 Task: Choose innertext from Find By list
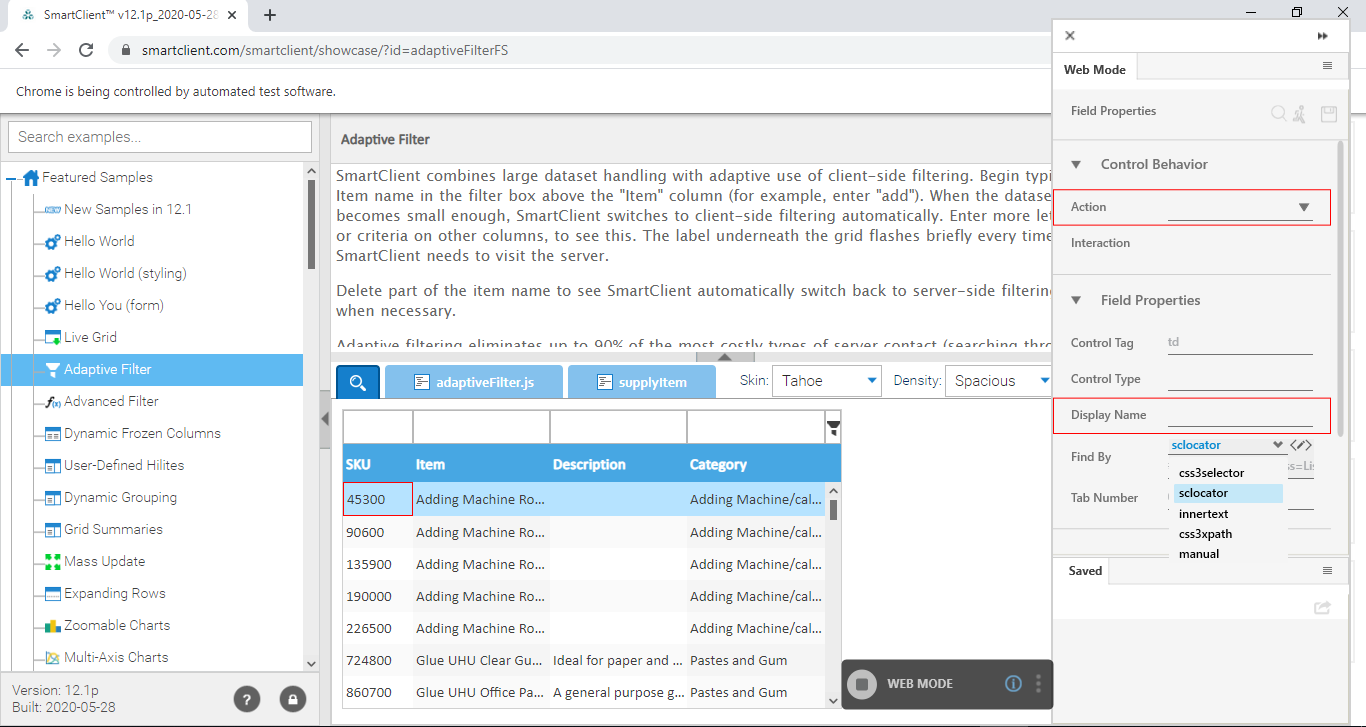tap(1228, 514)
